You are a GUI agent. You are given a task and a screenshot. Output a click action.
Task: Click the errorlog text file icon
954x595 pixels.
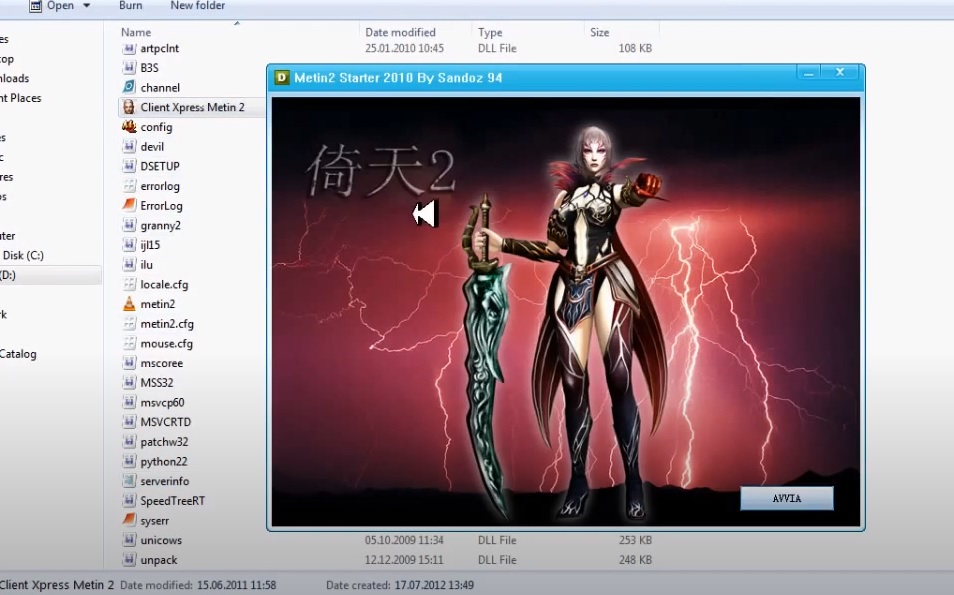coord(129,186)
